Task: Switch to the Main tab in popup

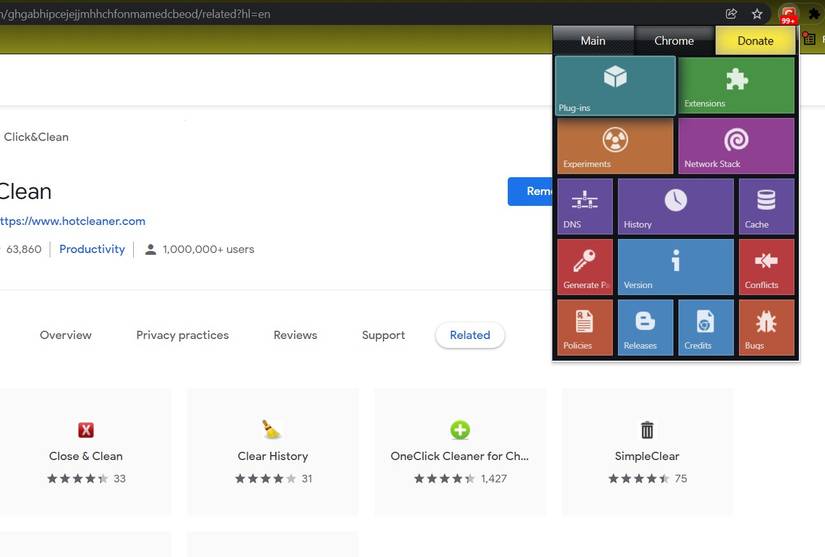Action: click(x=593, y=40)
